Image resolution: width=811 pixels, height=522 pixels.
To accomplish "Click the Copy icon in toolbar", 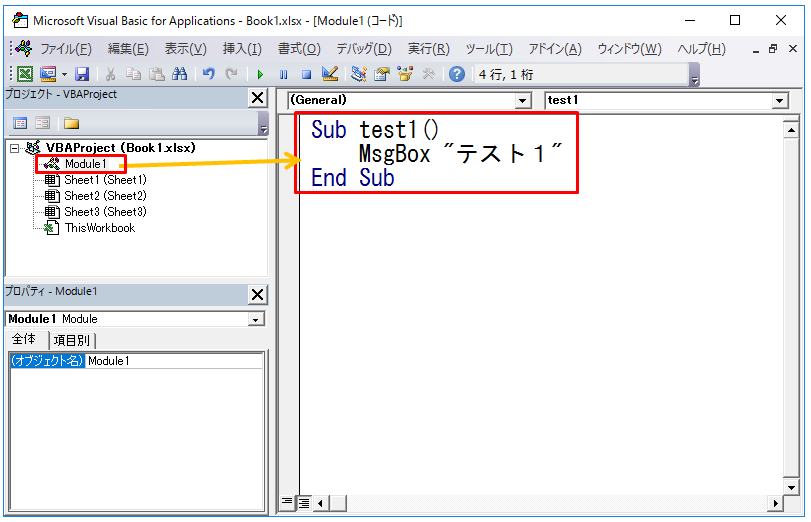I will [x=133, y=74].
